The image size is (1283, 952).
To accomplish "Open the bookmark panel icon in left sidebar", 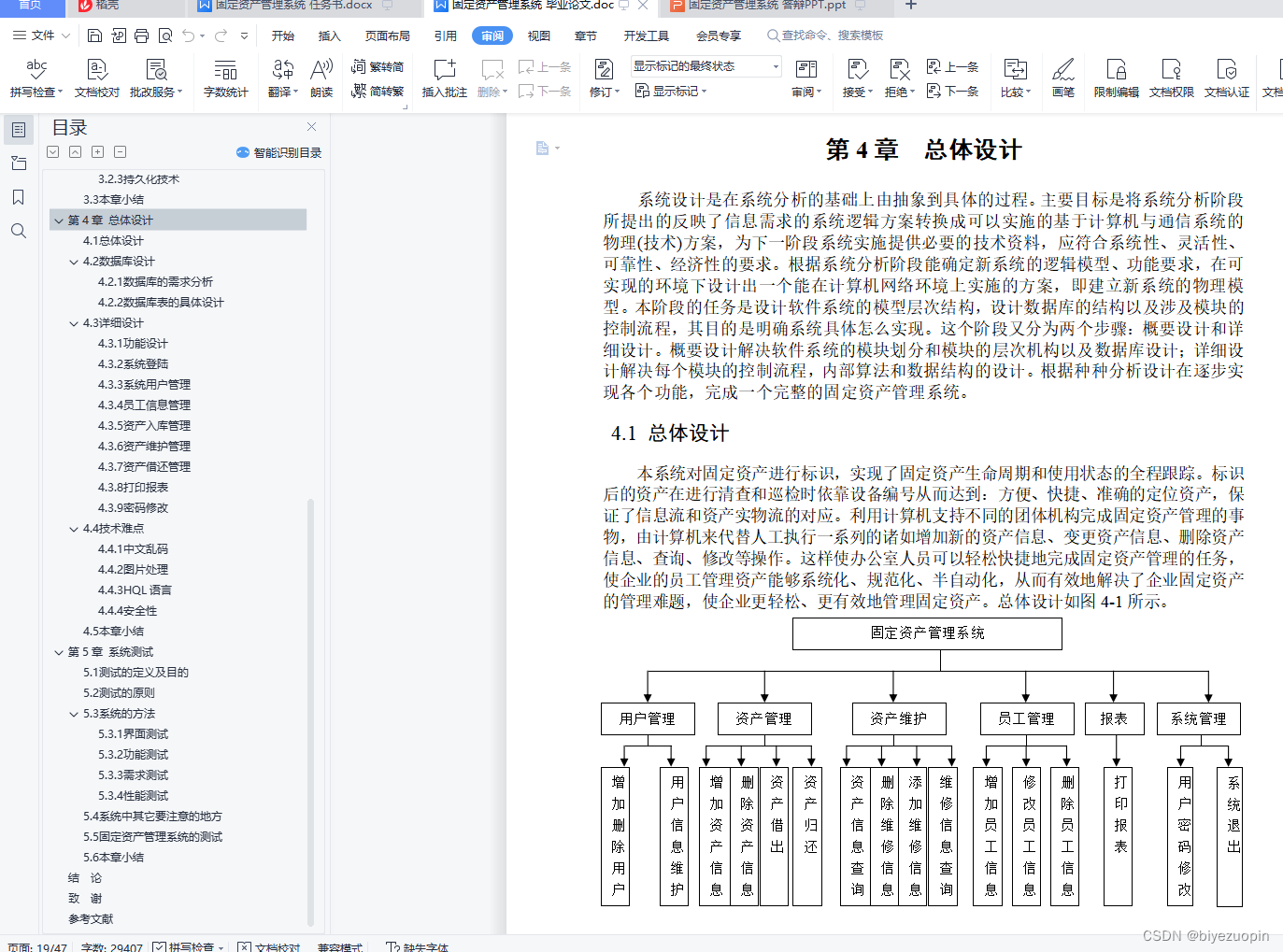I will coord(19,197).
